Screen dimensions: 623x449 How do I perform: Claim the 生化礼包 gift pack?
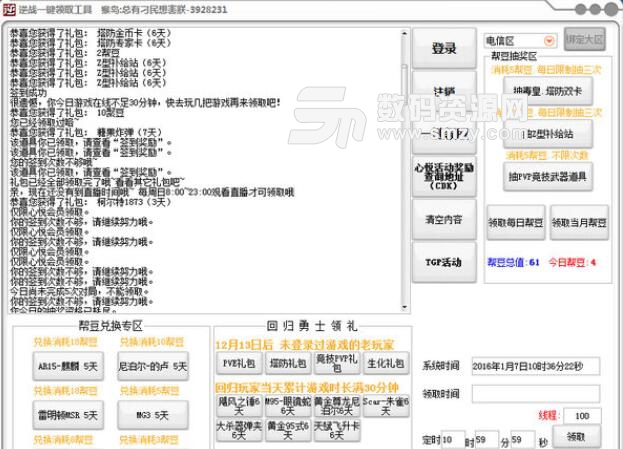click(386, 363)
